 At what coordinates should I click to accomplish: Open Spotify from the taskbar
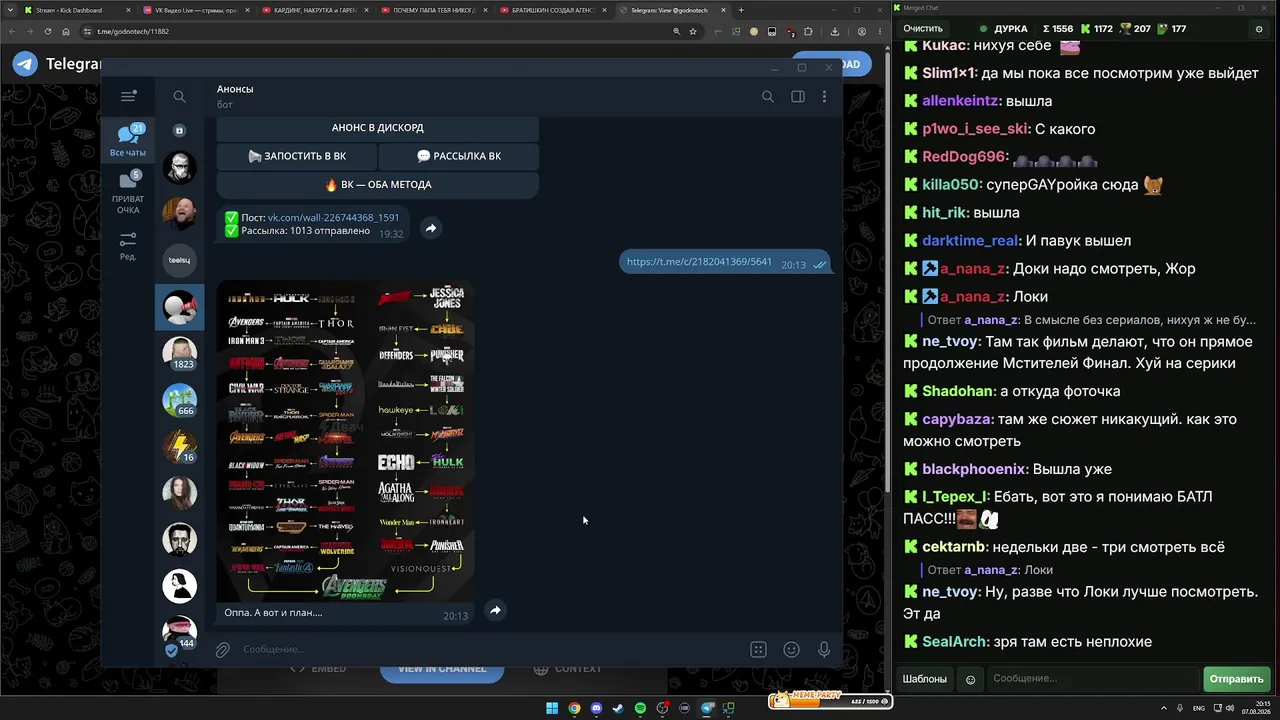tap(640, 709)
